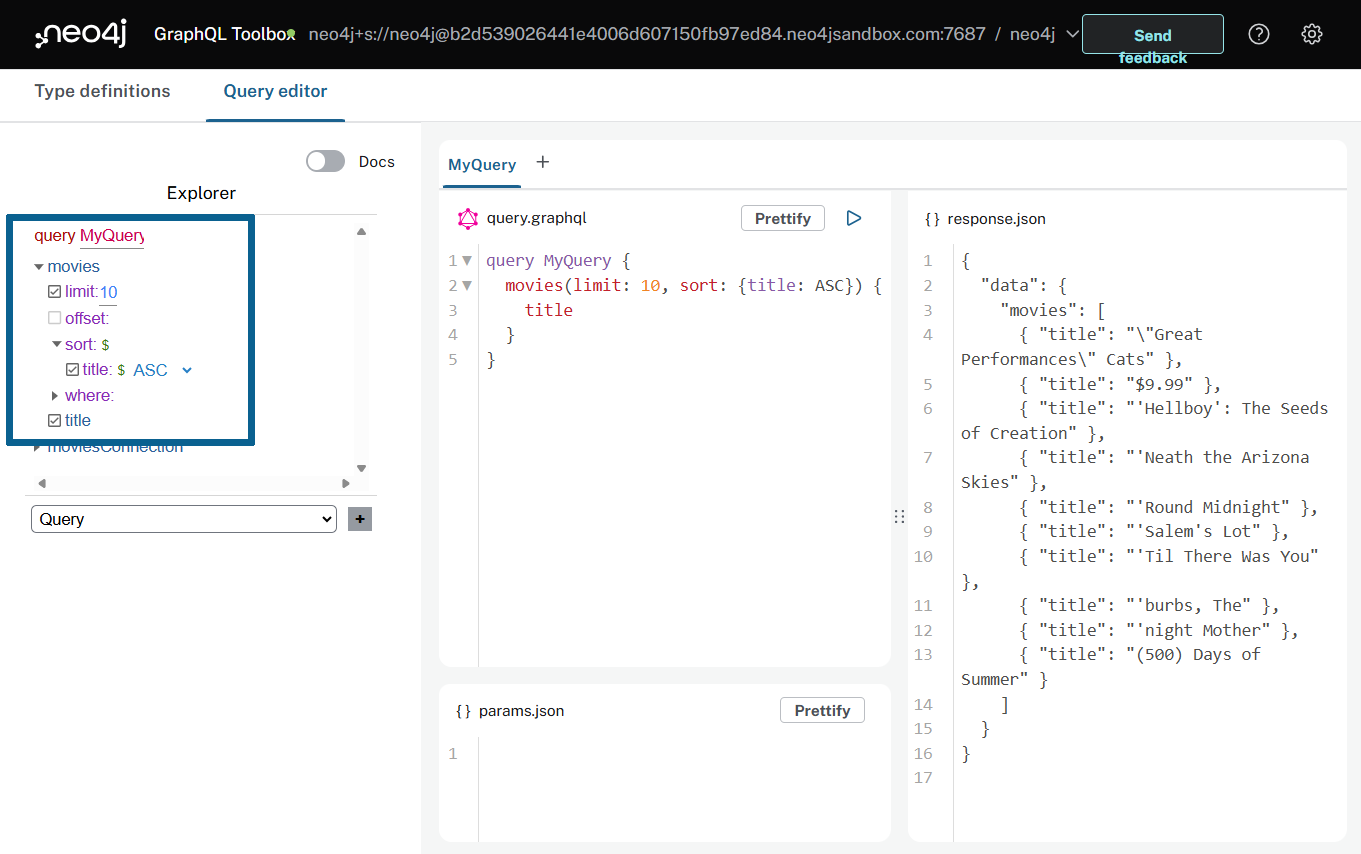Uncheck the sort title checkbox
The image size is (1361, 854).
tap(72, 370)
